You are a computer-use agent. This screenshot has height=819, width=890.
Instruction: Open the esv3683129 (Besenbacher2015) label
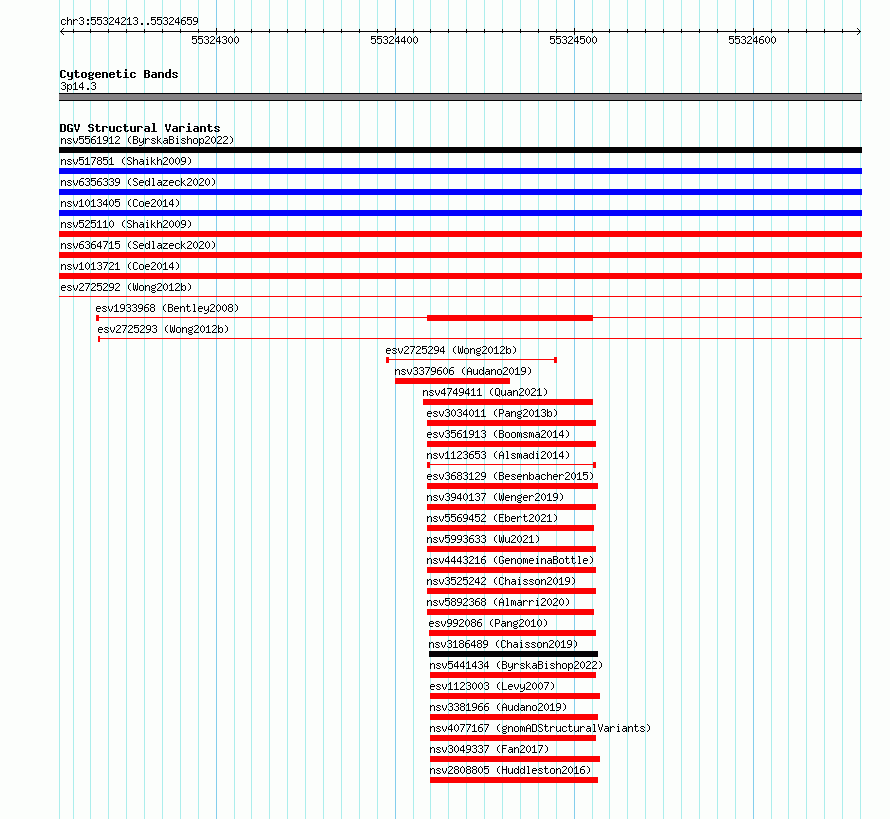coord(510,476)
